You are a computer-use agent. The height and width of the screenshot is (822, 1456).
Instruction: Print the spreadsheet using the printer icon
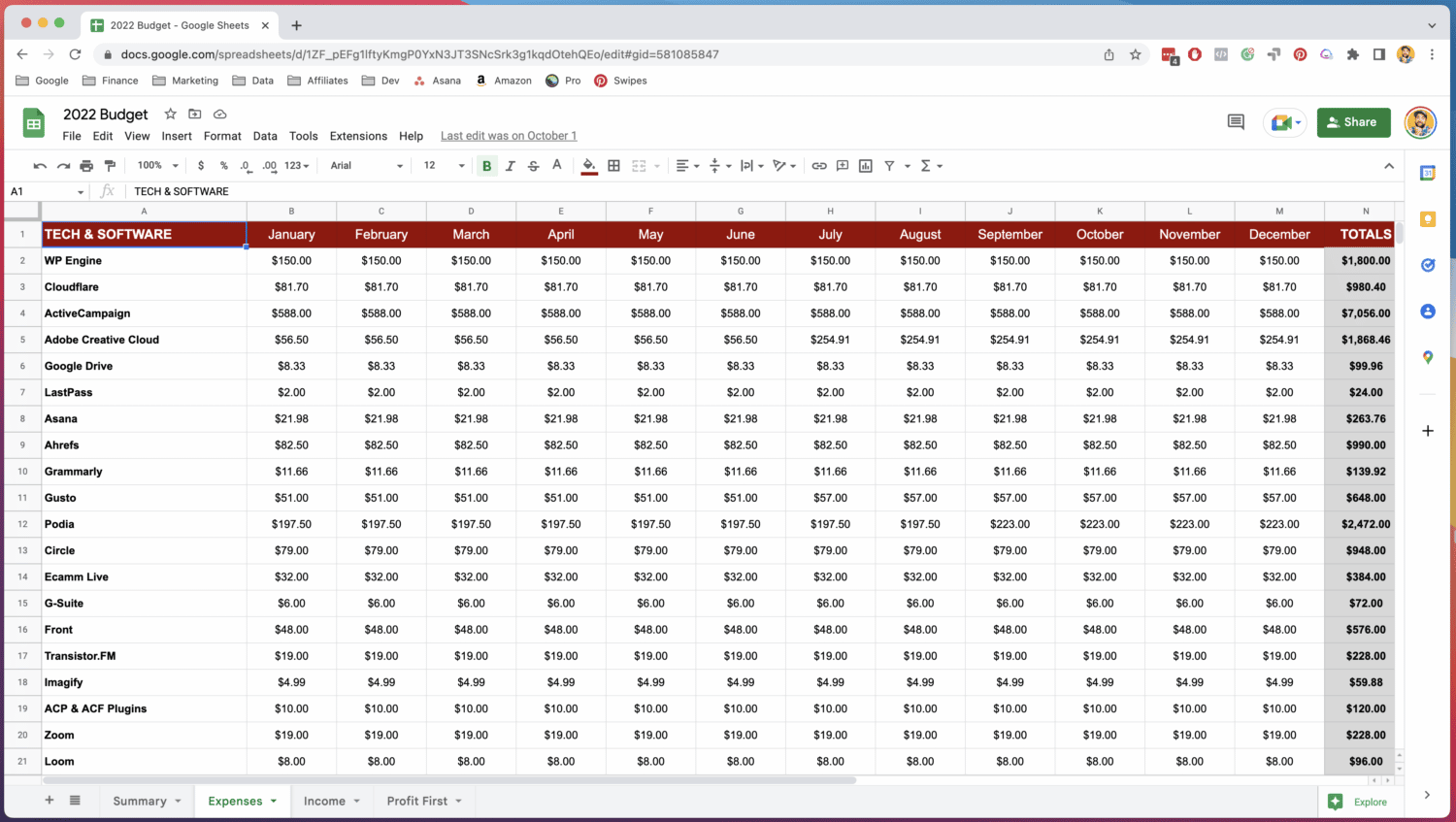[86, 166]
